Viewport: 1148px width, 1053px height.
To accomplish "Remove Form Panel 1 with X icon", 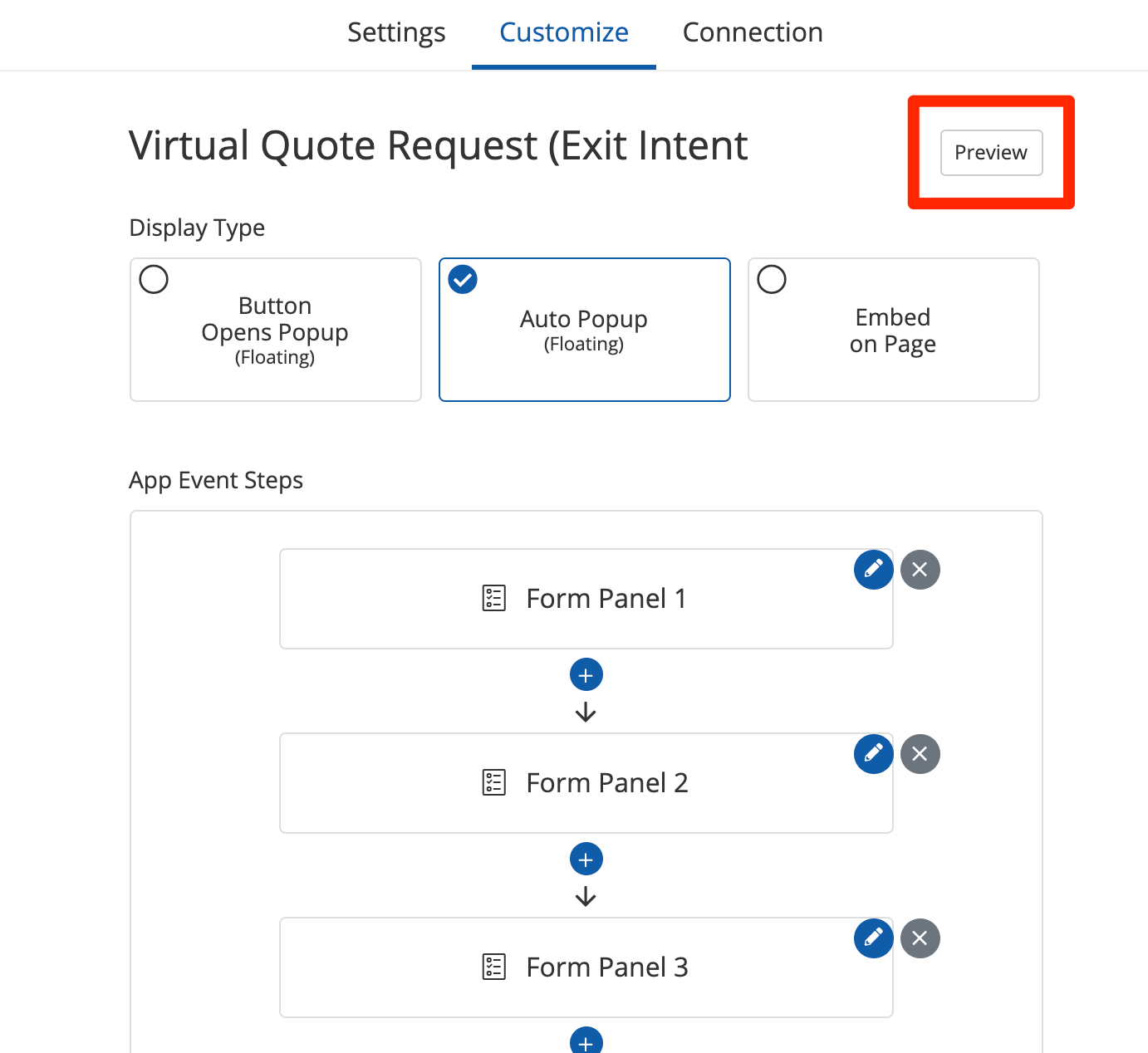I will pyautogui.click(x=920, y=570).
